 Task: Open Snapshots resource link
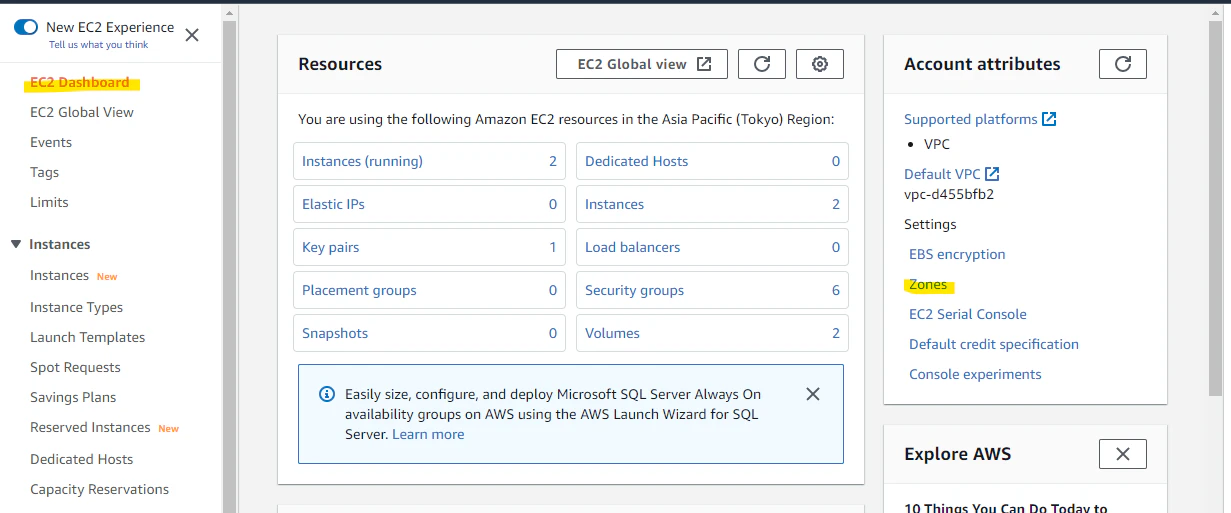(335, 333)
